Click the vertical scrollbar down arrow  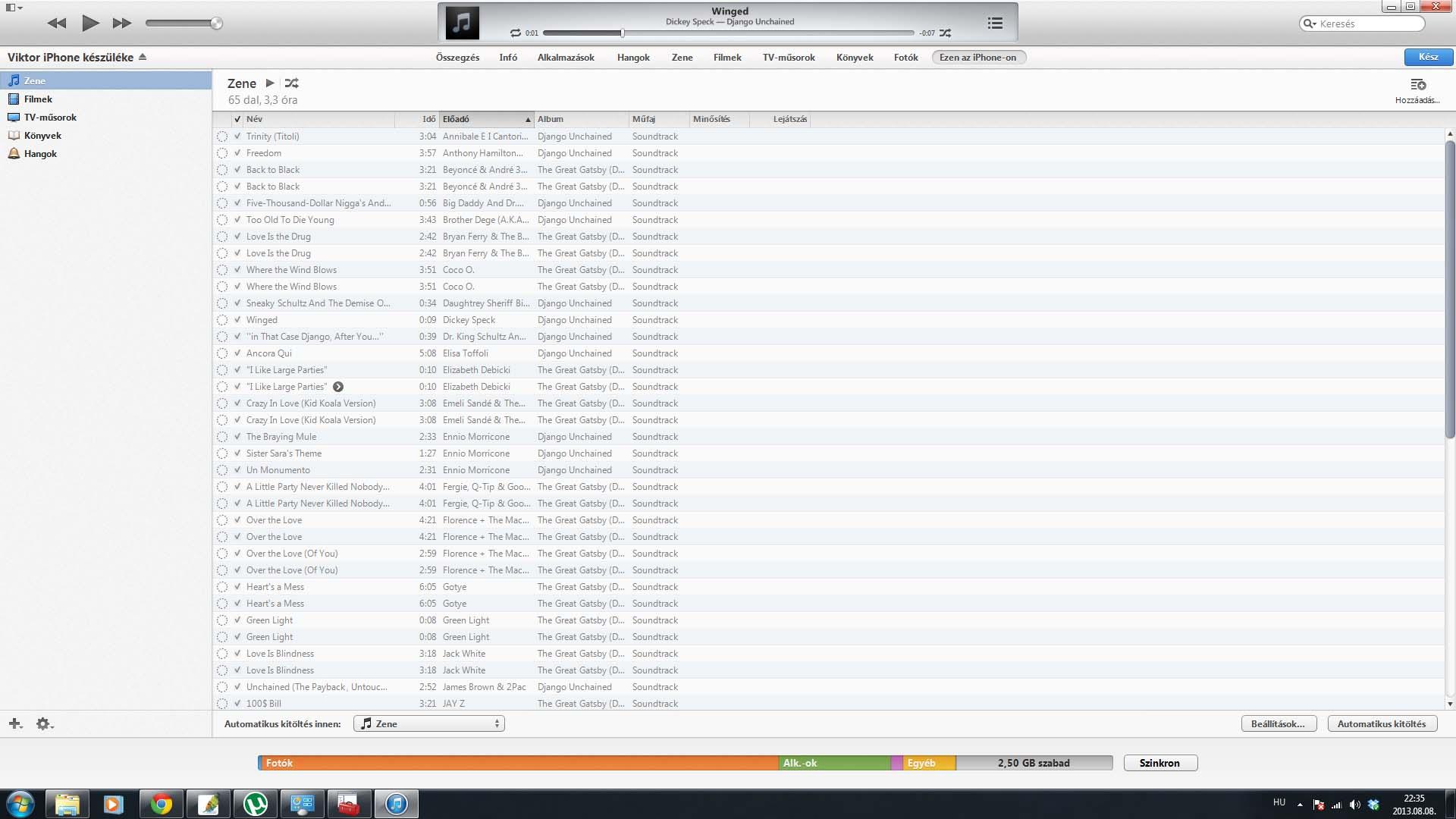point(1450,704)
